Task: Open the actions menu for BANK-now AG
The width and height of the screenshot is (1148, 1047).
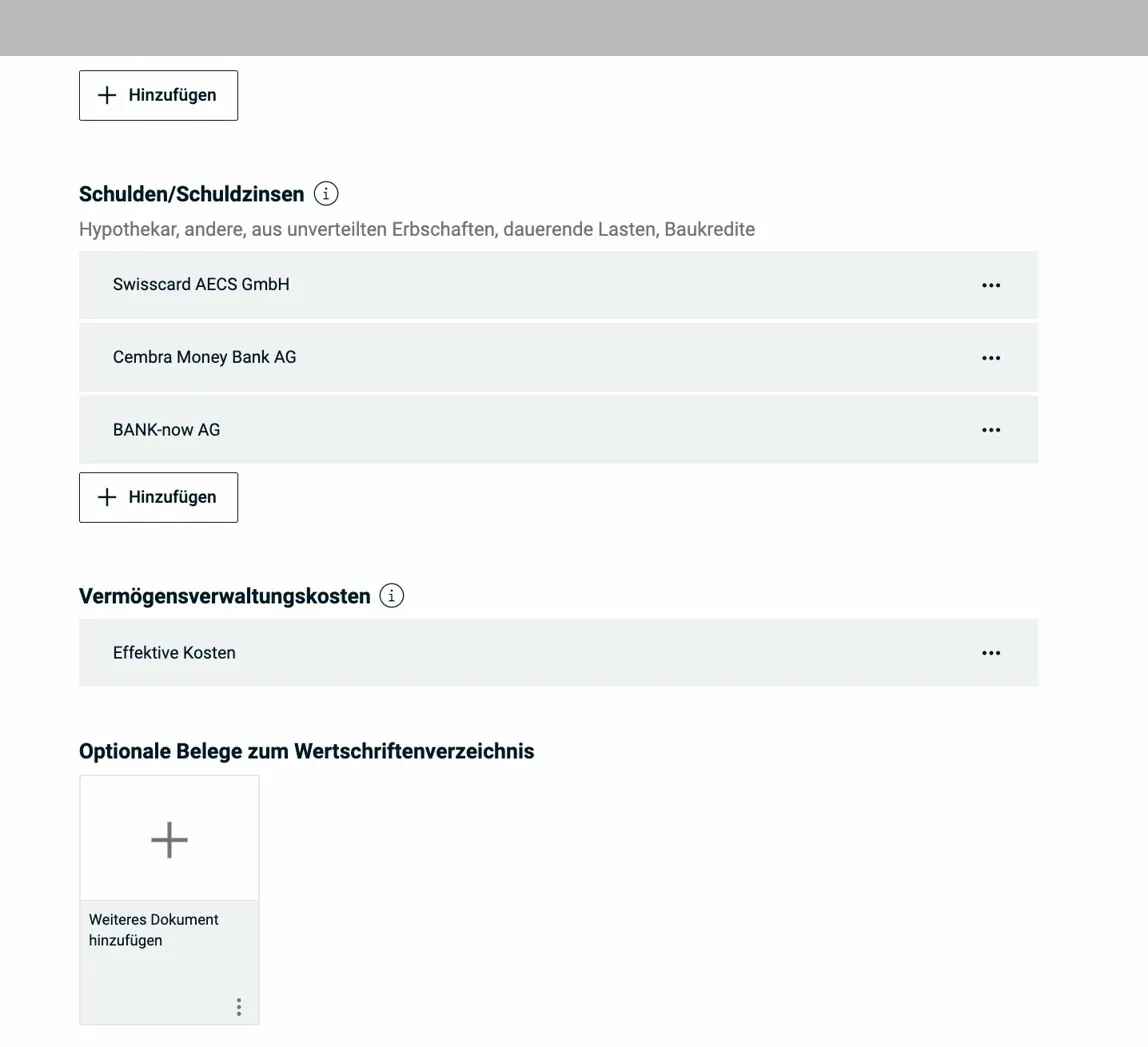Action: pyautogui.click(x=991, y=429)
